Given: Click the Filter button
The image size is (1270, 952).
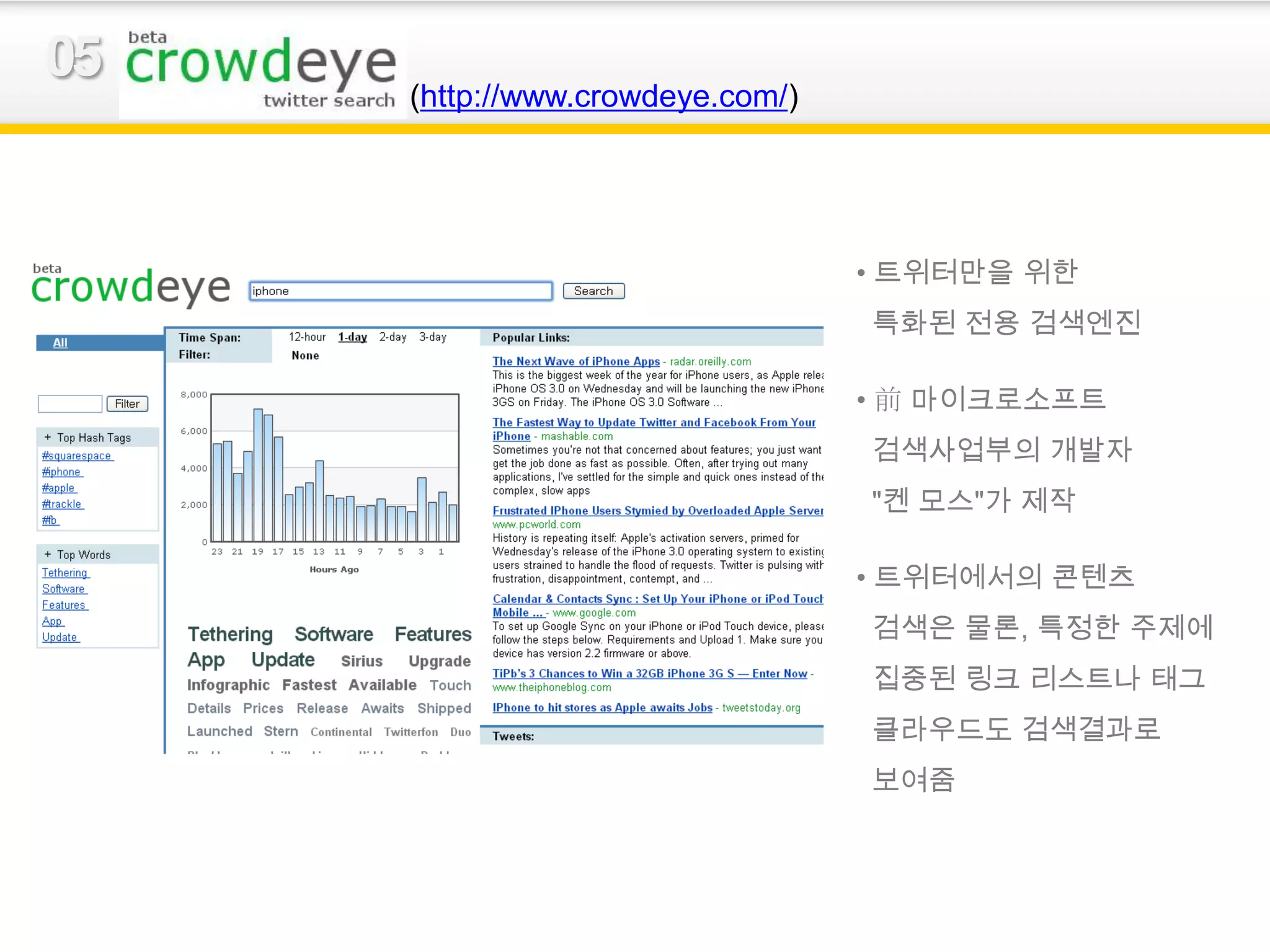Looking at the screenshot, I should tap(127, 404).
